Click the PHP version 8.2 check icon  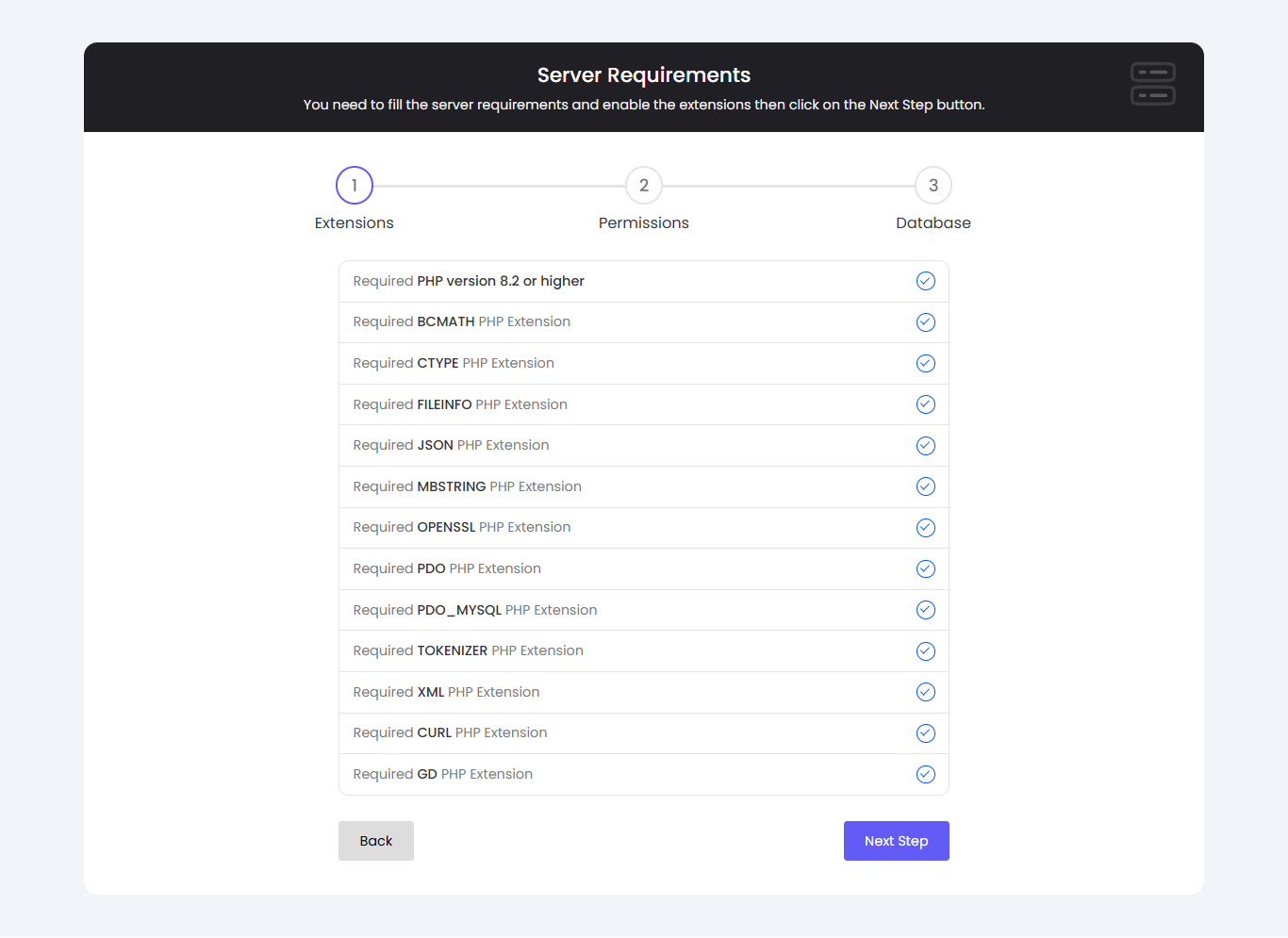[x=926, y=281]
